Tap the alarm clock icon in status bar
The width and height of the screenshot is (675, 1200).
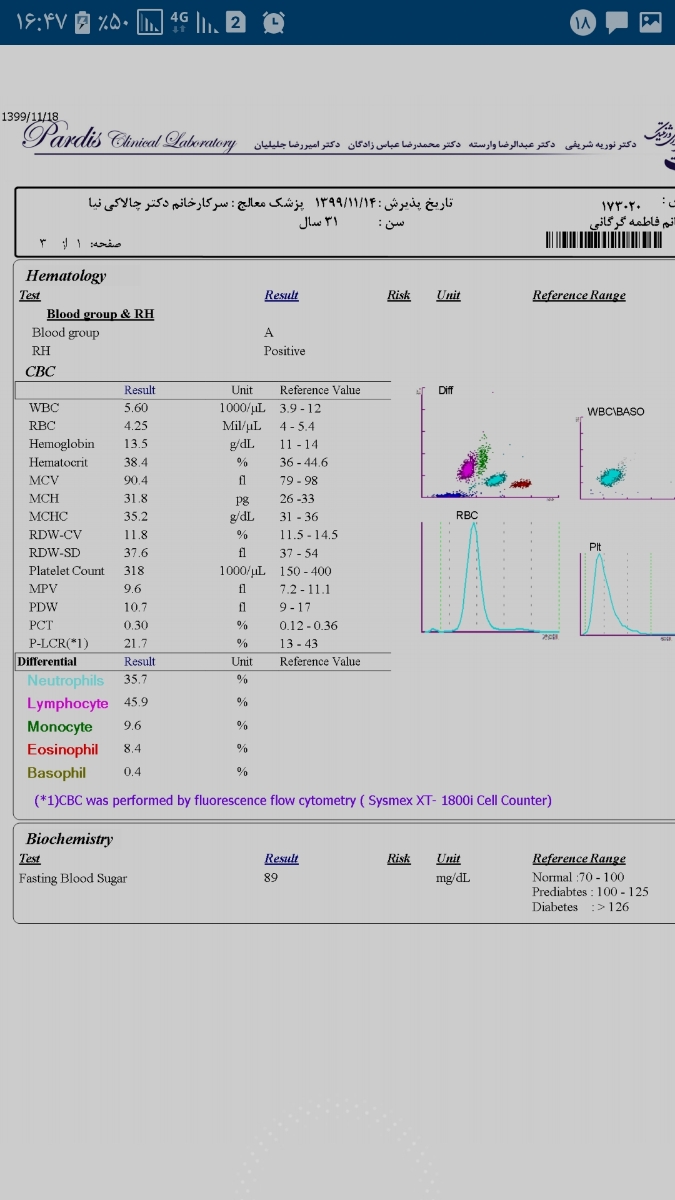click(272, 21)
